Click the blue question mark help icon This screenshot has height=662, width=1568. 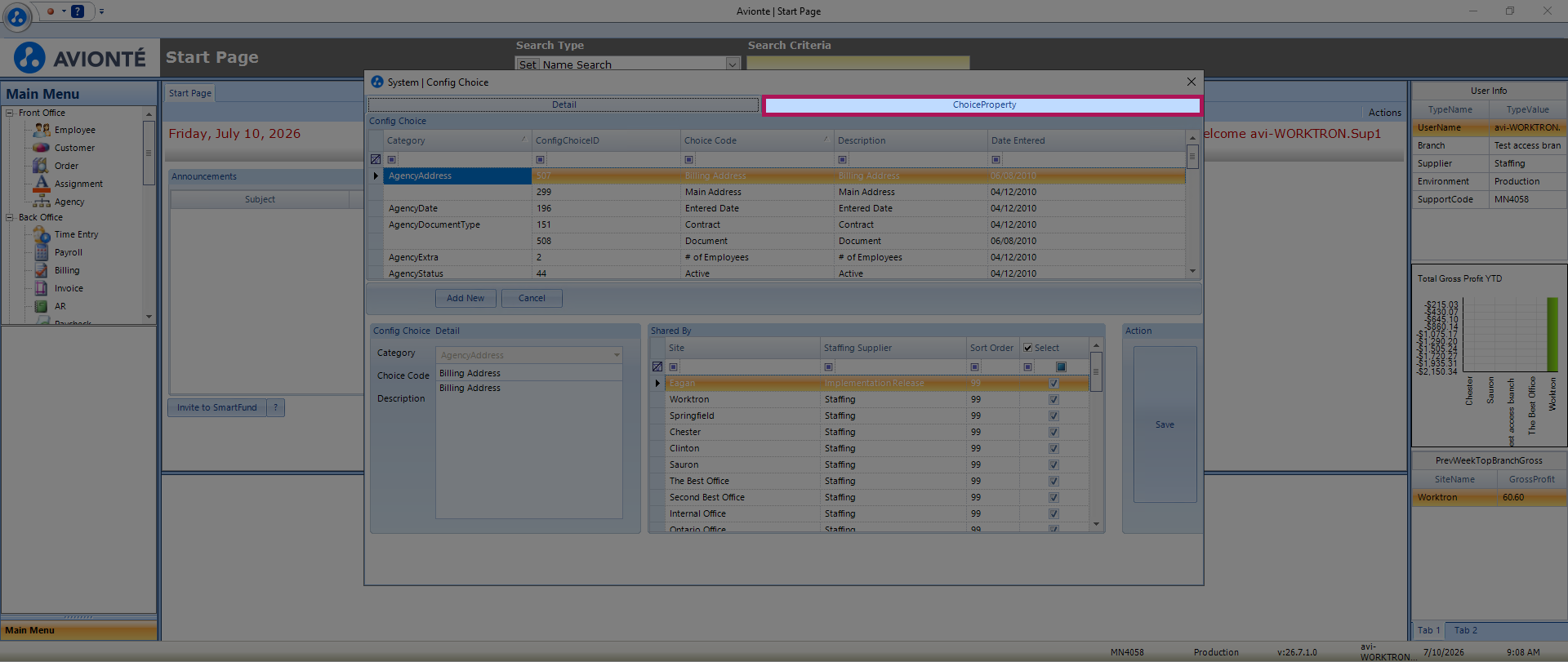[x=78, y=11]
